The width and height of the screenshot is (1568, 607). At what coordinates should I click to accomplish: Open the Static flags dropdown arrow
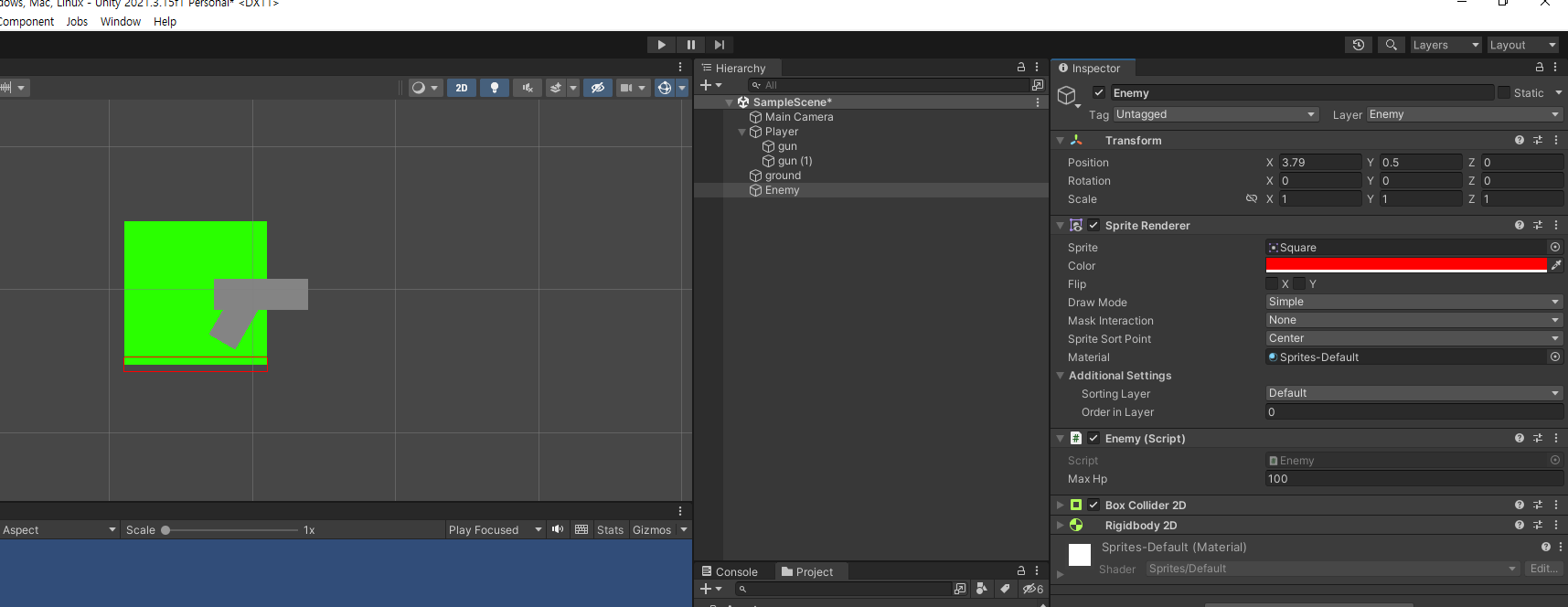[1559, 92]
